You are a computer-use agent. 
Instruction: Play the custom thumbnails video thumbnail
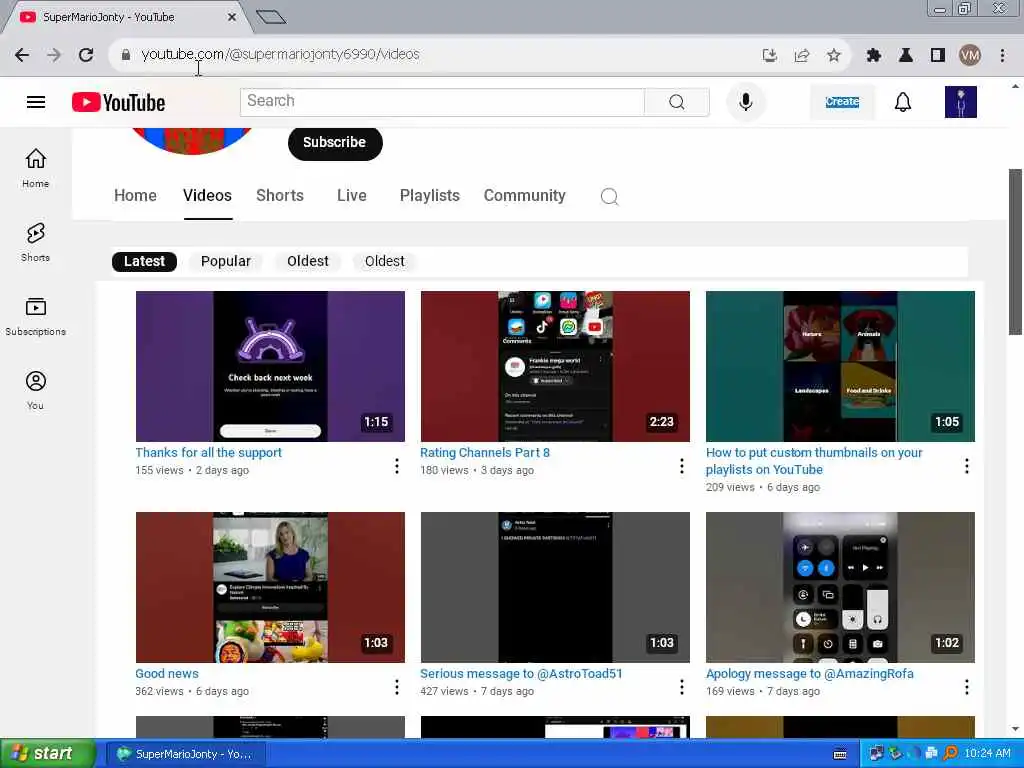(x=840, y=366)
